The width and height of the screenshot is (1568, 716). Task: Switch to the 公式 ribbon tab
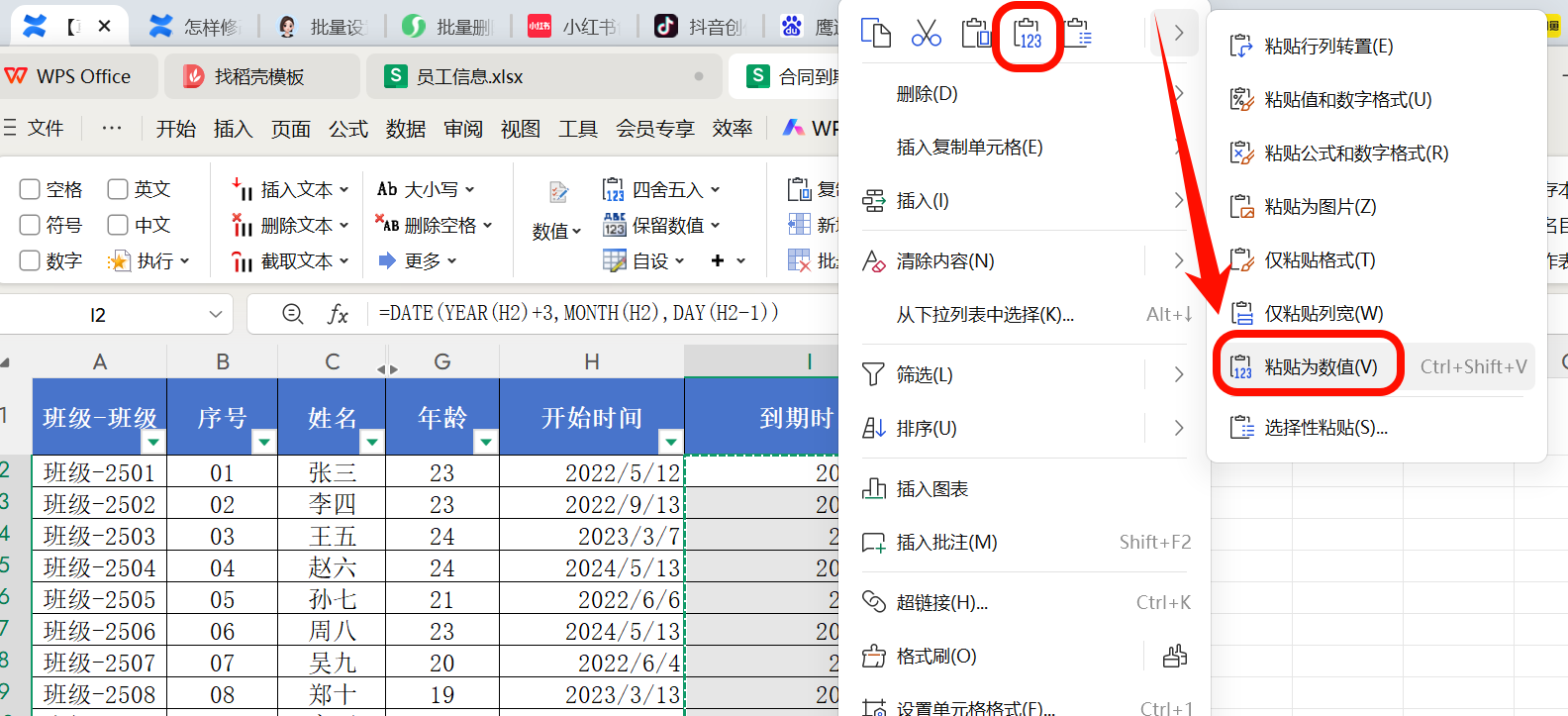348,129
